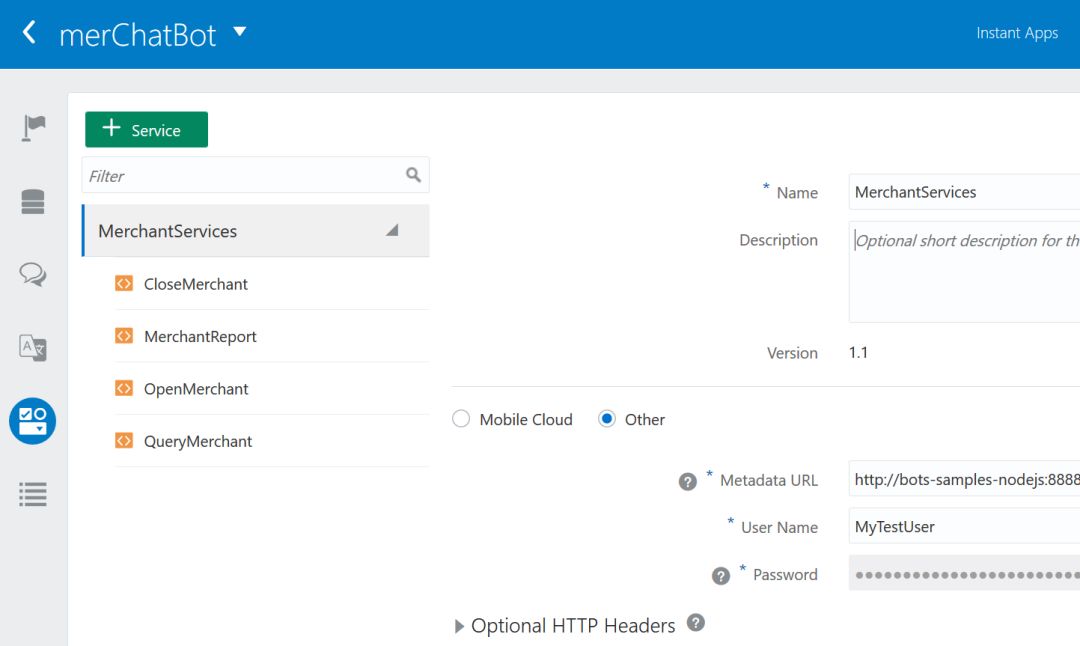Select CloseMerchant component in list
Viewport: 1080px width, 646px height.
click(x=195, y=284)
